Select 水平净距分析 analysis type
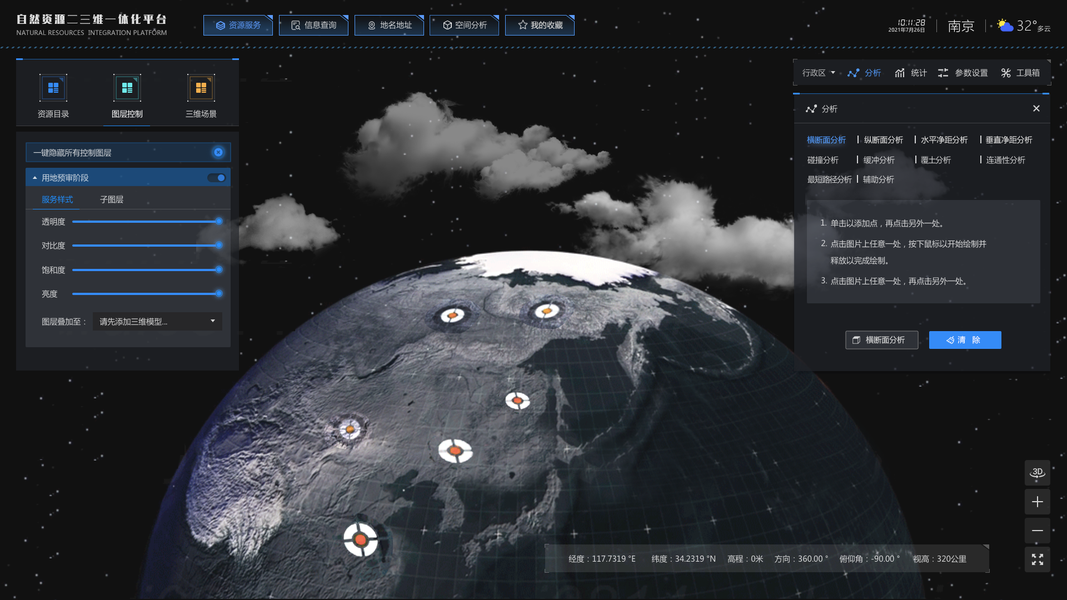This screenshot has width=1067, height=600. [944, 139]
